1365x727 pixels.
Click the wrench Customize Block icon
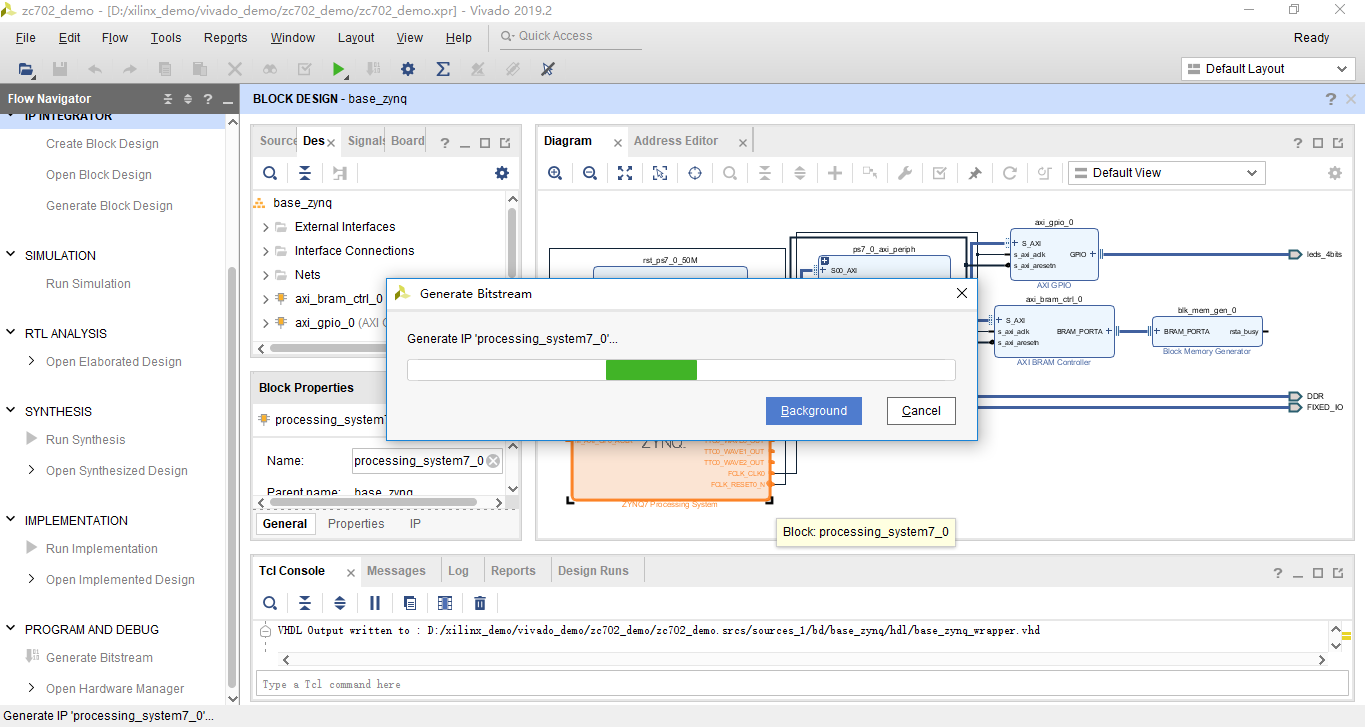coord(905,173)
